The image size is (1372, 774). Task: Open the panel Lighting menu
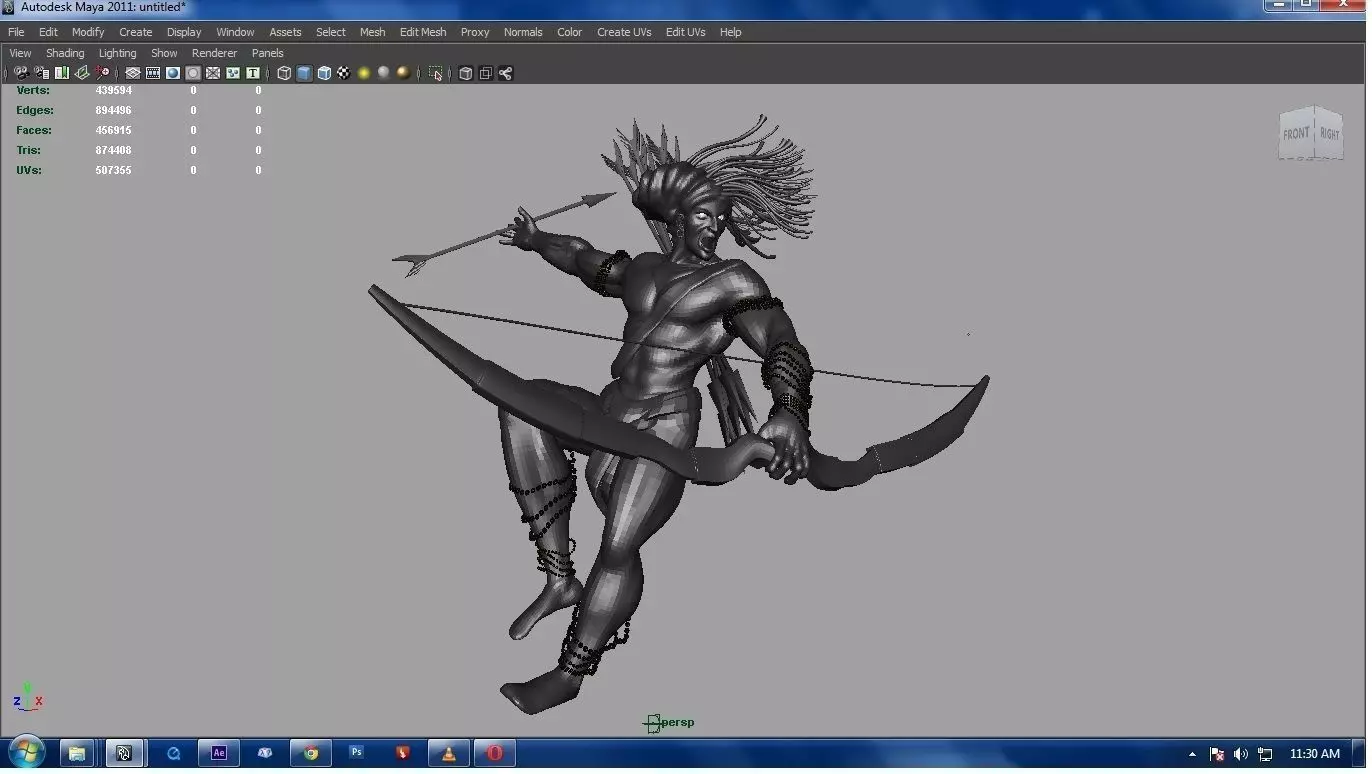117,53
